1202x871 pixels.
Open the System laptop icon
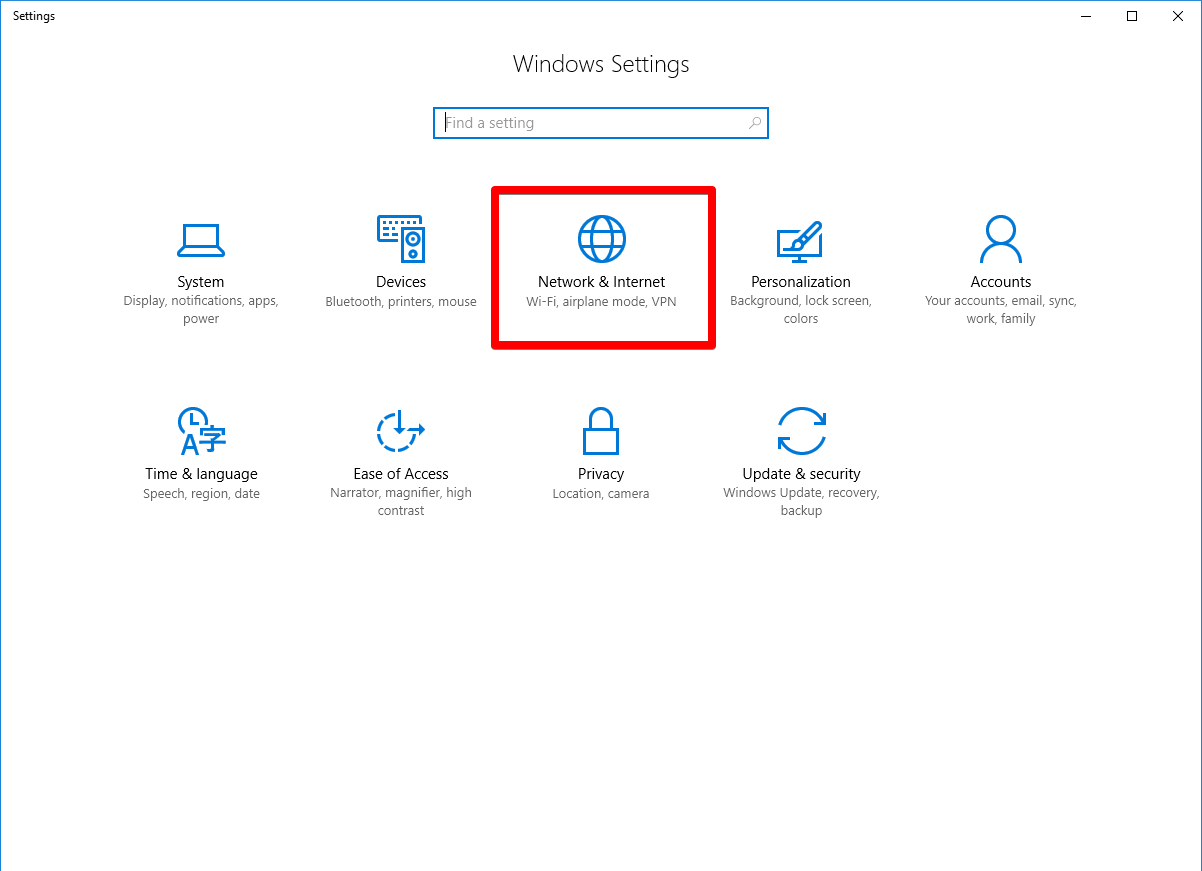pos(201,240)
